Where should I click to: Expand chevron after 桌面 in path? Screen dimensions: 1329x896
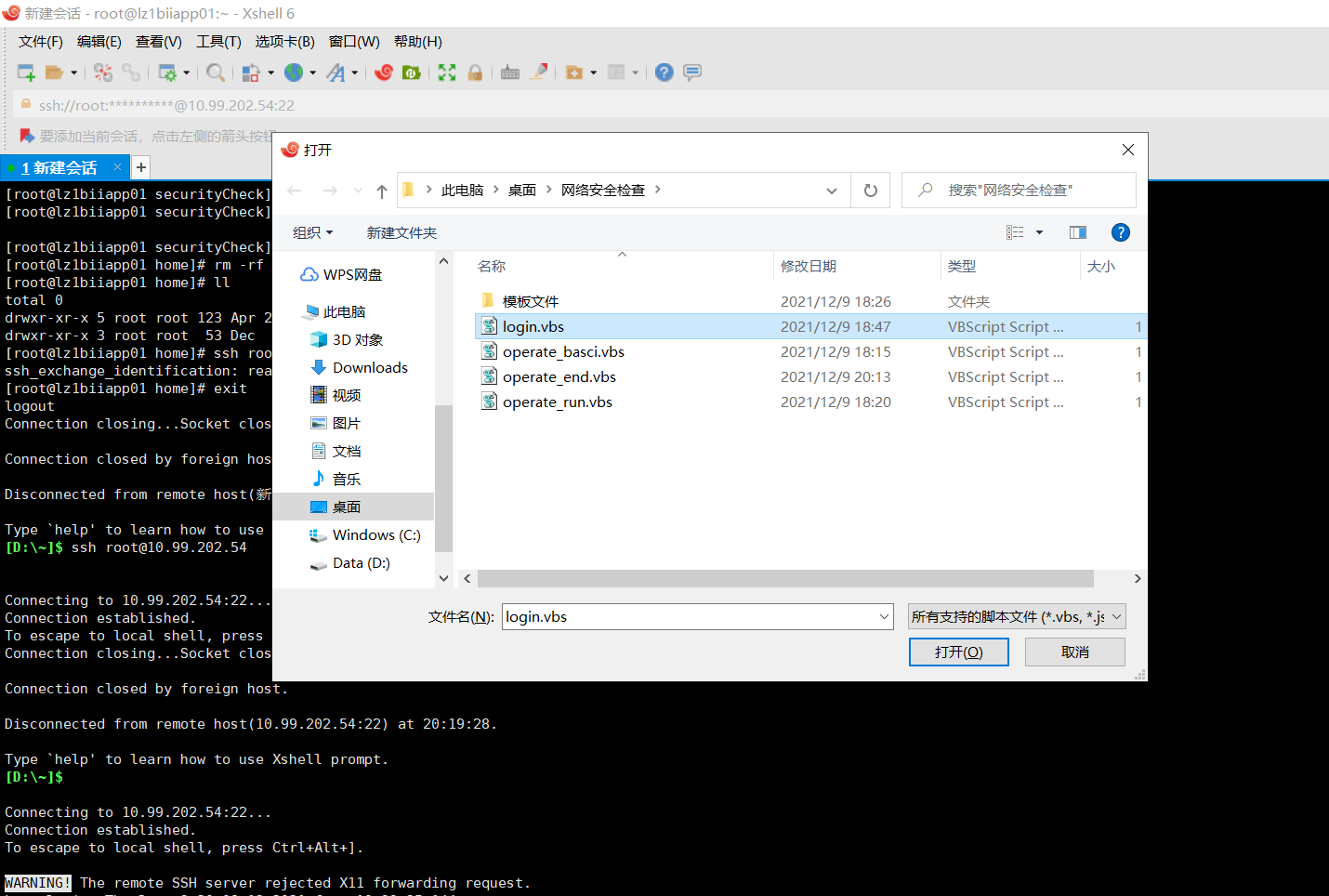548,190
